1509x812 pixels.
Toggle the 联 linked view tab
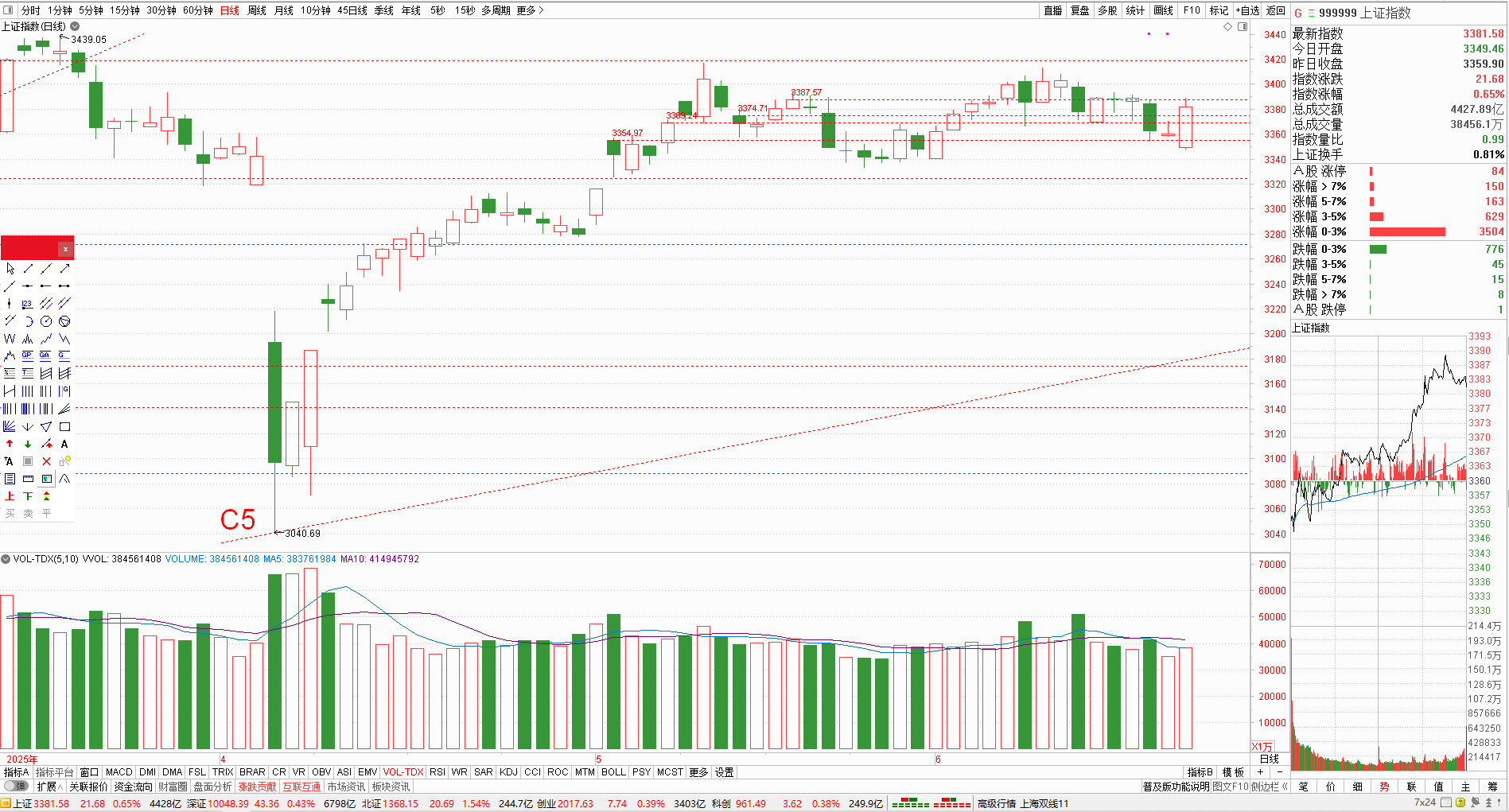1411,787
